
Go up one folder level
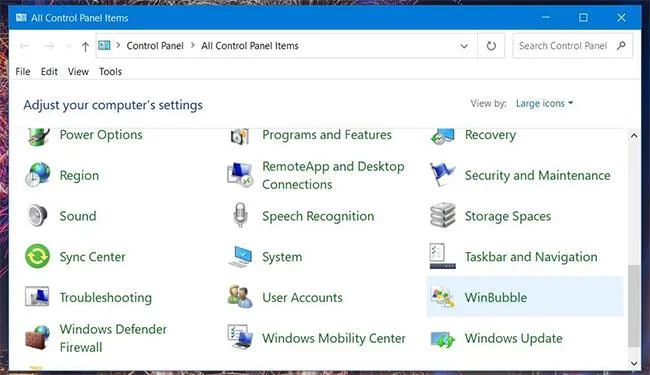click(x=85, y=46)
